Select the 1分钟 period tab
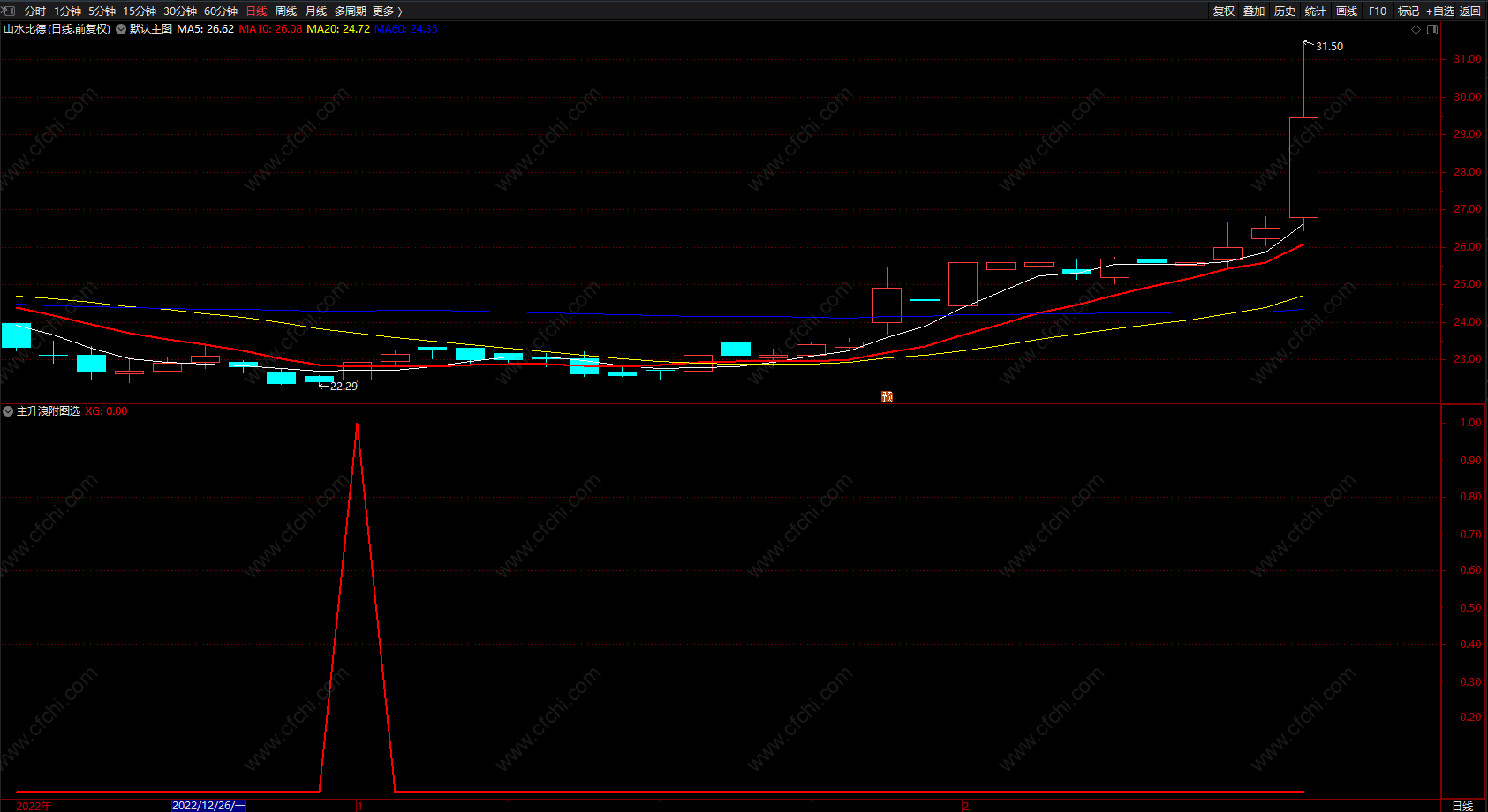The width and height of the screenshot is (1488, 812). (67, 11)
